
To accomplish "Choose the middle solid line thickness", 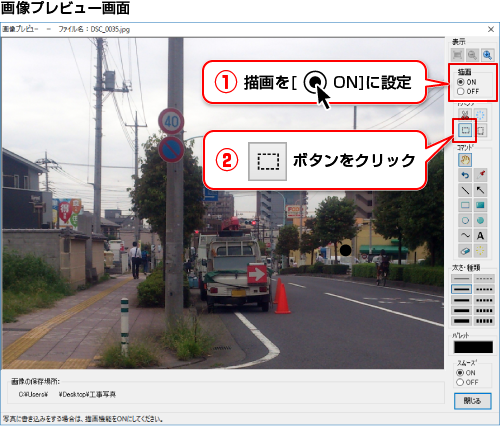I will point(461,300).
